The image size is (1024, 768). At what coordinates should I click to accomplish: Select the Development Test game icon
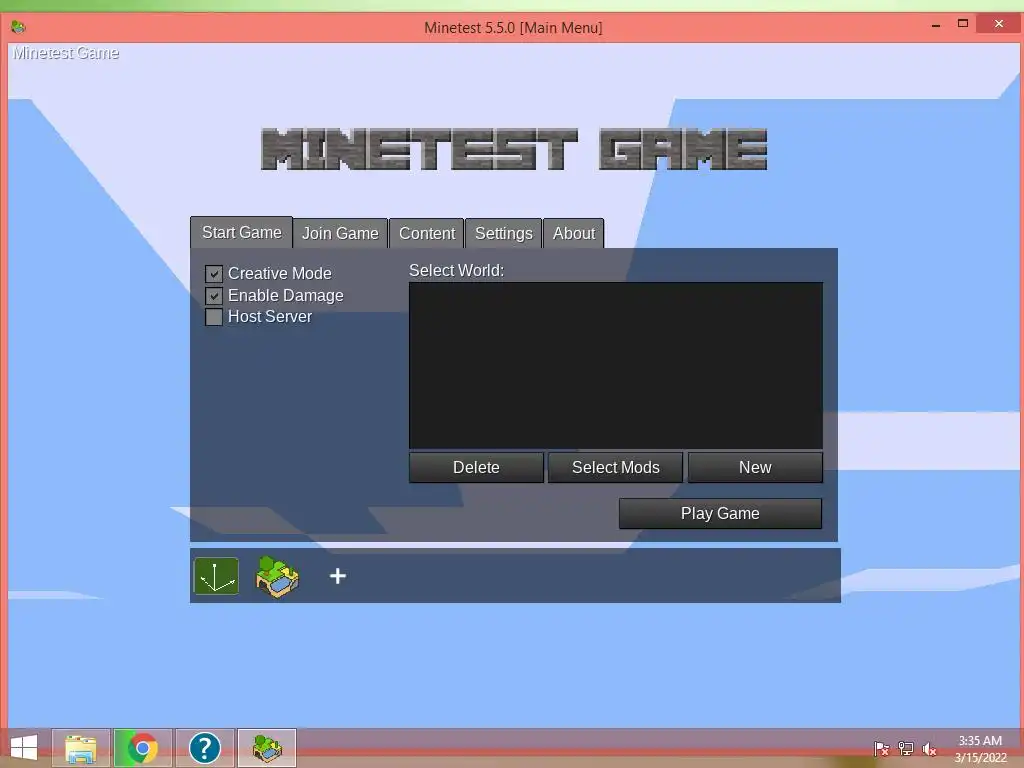(216, 576)
